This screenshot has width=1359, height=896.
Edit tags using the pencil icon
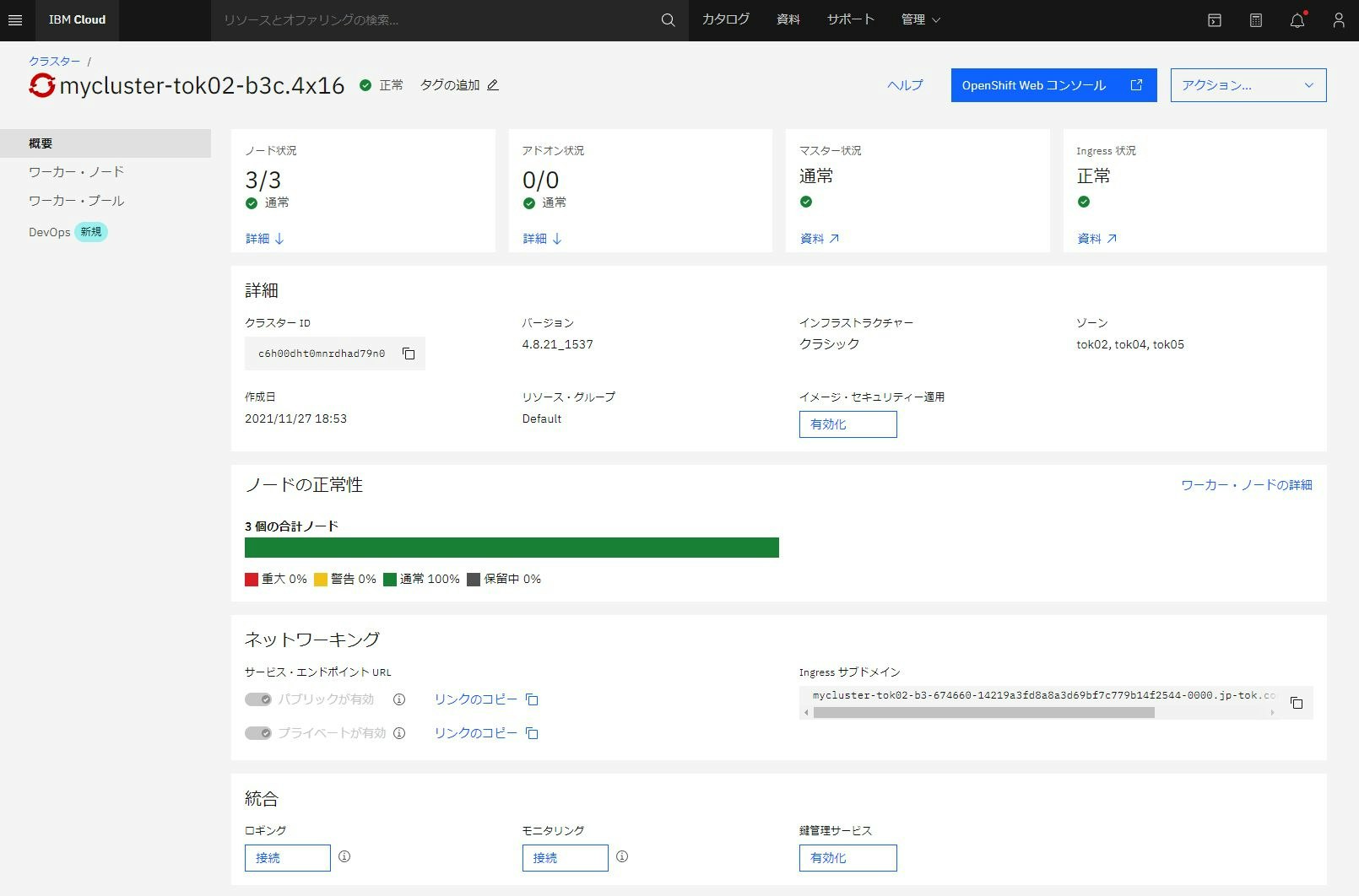point(493,85)
